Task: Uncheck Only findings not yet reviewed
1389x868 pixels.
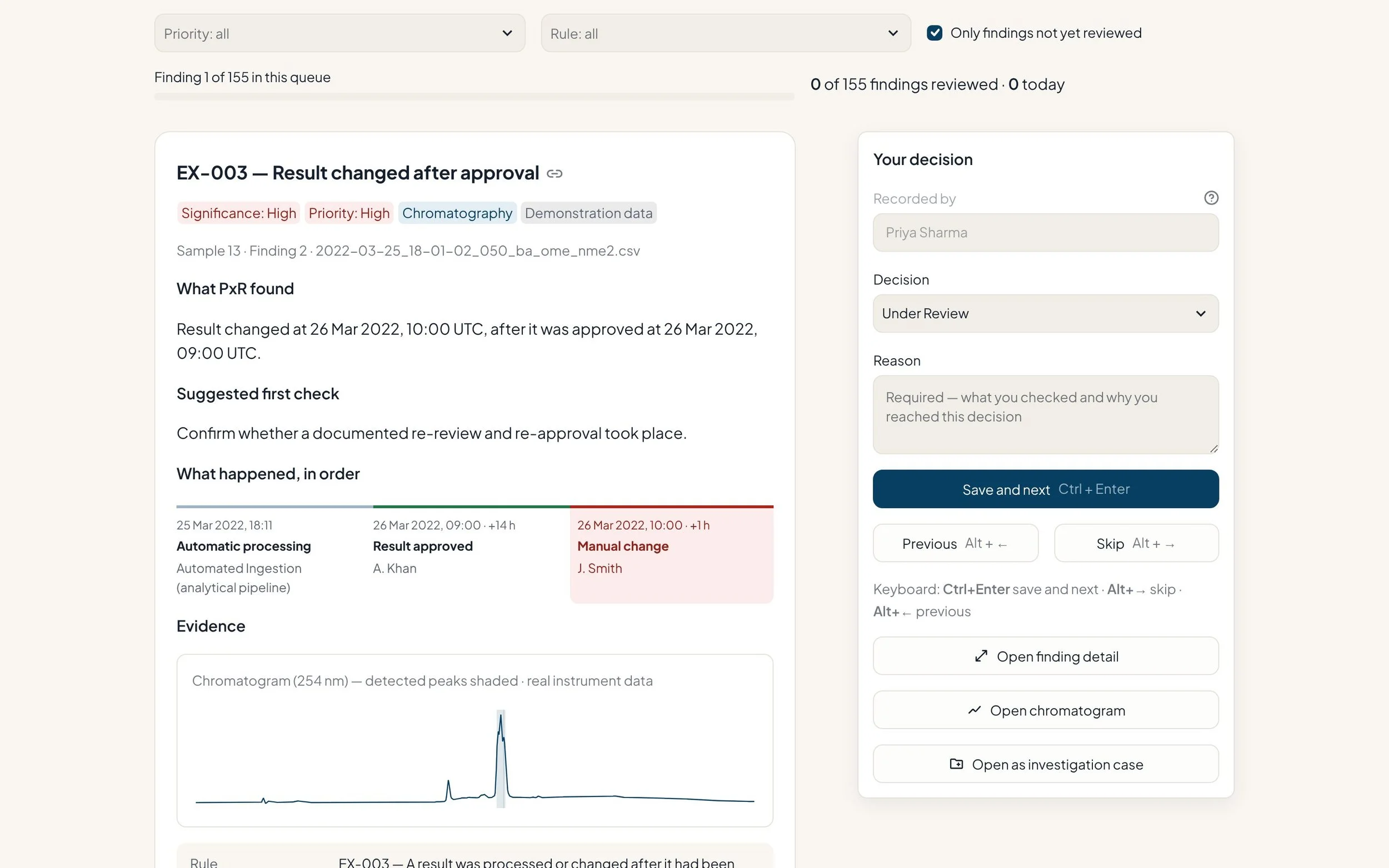Action: tap(934, 33)
